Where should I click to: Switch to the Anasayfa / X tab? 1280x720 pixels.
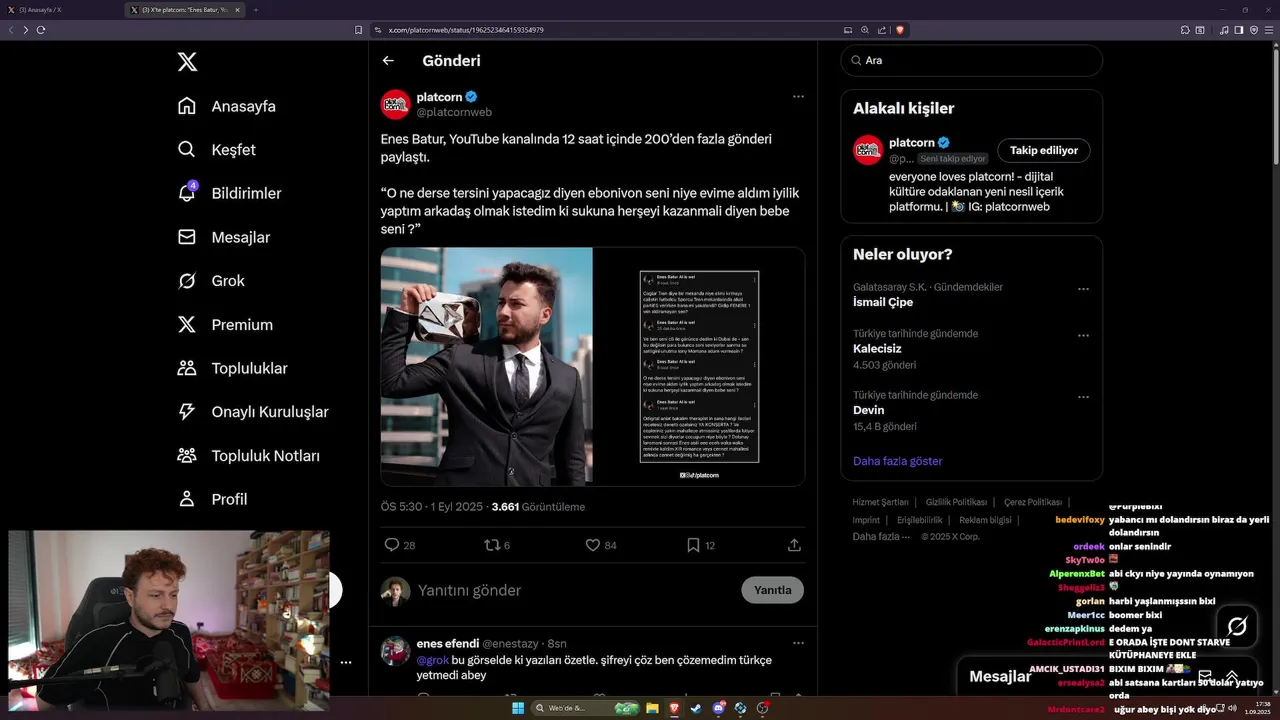click(60, 10)
